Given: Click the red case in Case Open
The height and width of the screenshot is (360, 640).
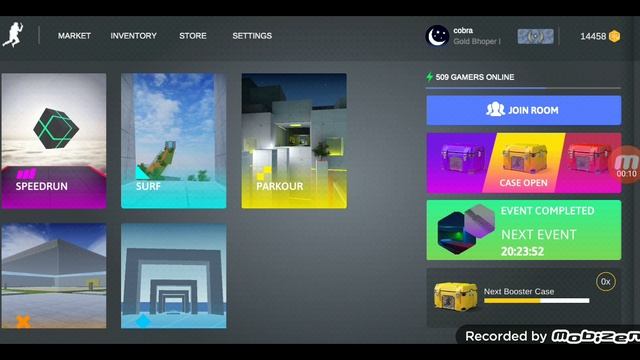Looking at the screenshot, I should tap(588, 159).
